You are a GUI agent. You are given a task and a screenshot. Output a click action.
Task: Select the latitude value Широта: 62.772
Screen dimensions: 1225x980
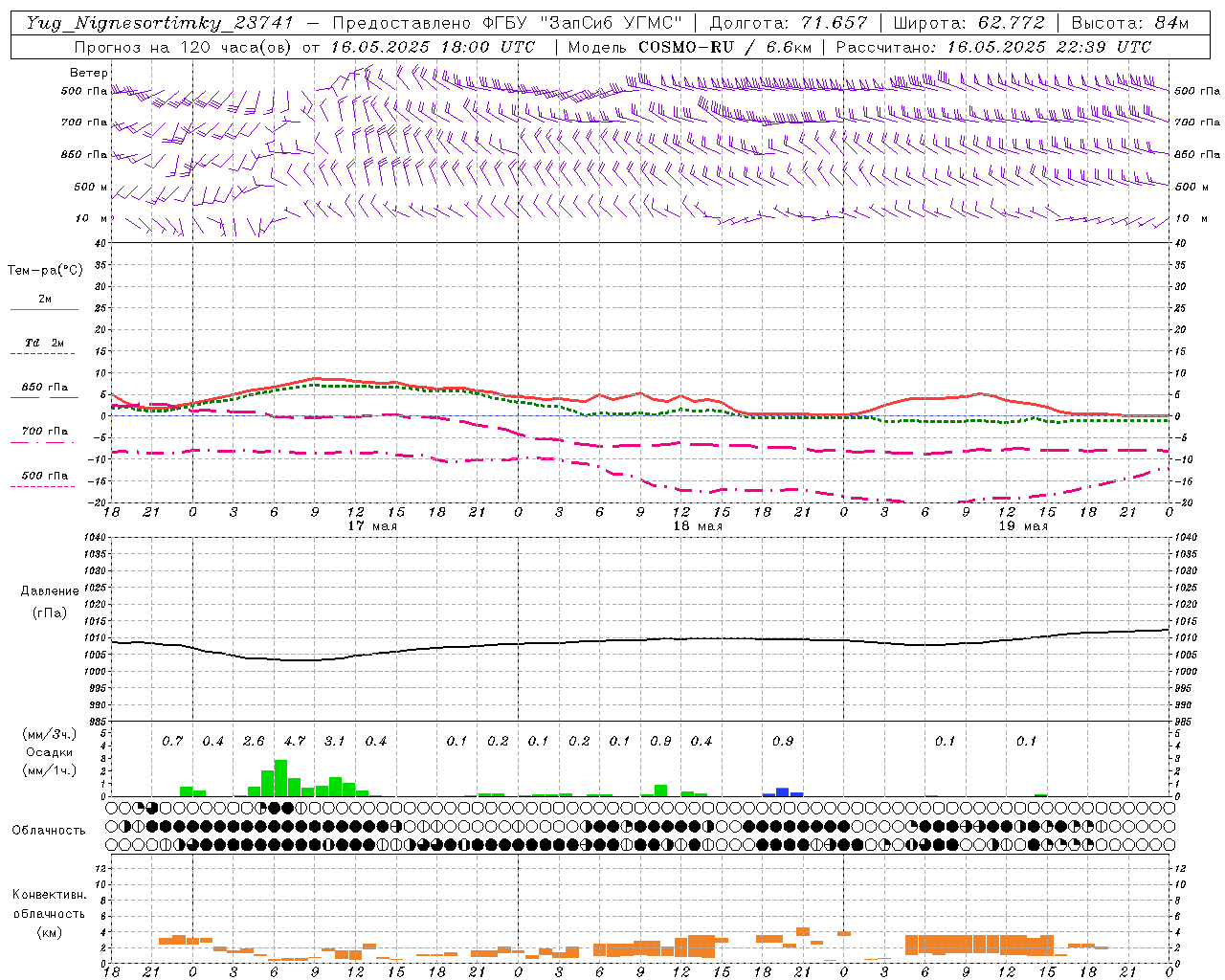[x=969, y=23]
